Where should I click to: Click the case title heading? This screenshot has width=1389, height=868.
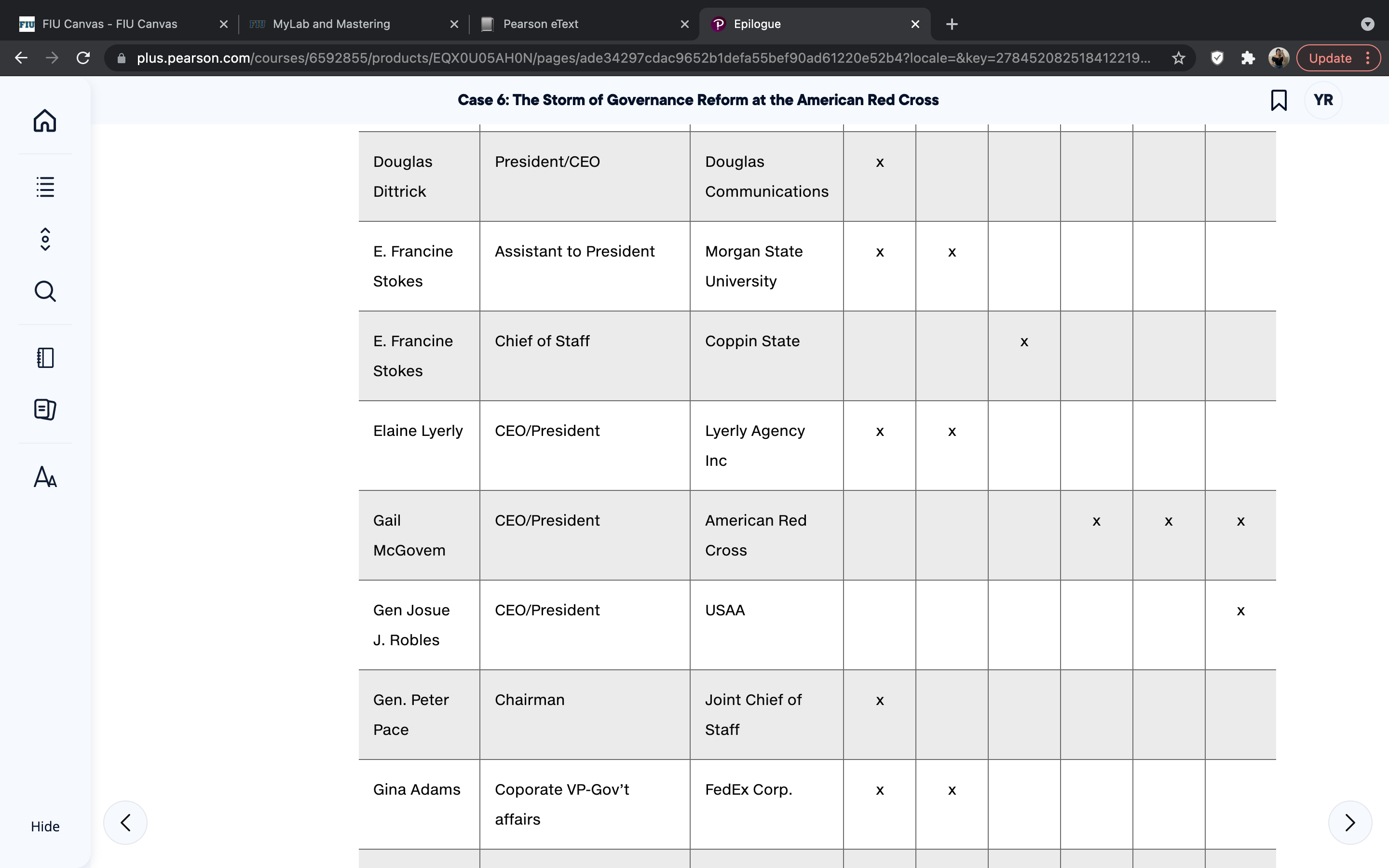click(x=698, y=100)
